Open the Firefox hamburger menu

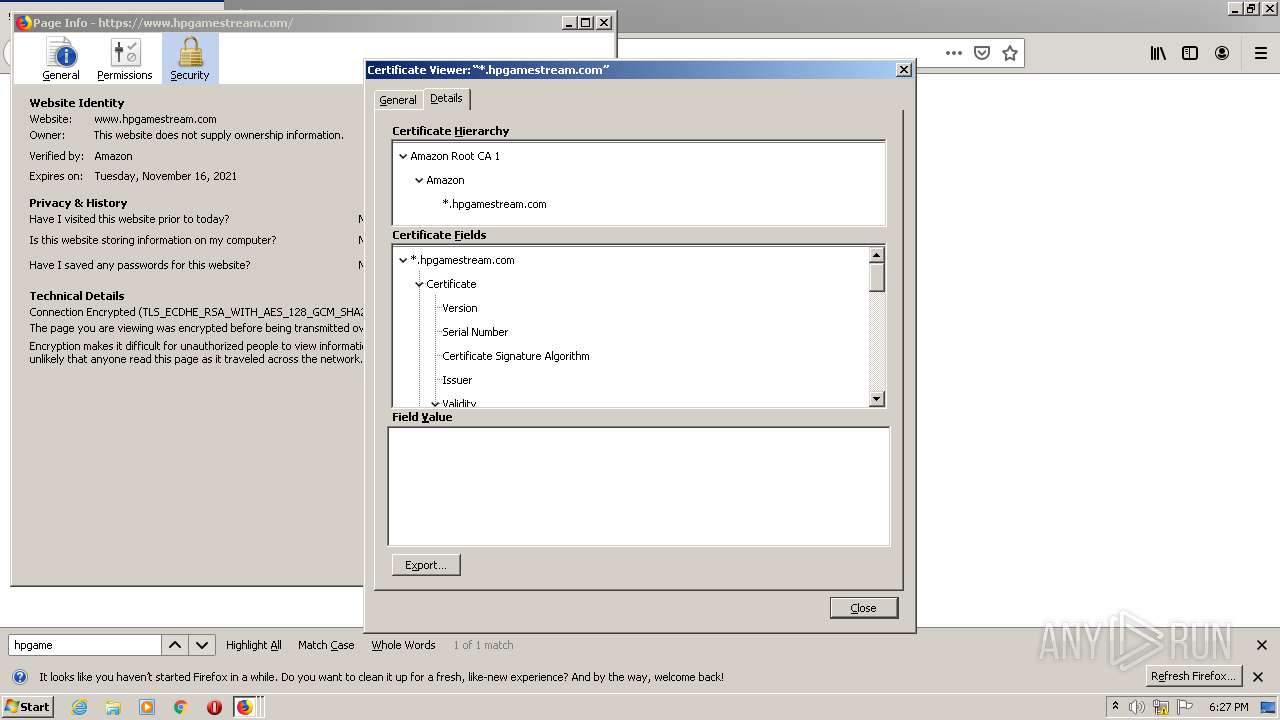point(1261,53)
